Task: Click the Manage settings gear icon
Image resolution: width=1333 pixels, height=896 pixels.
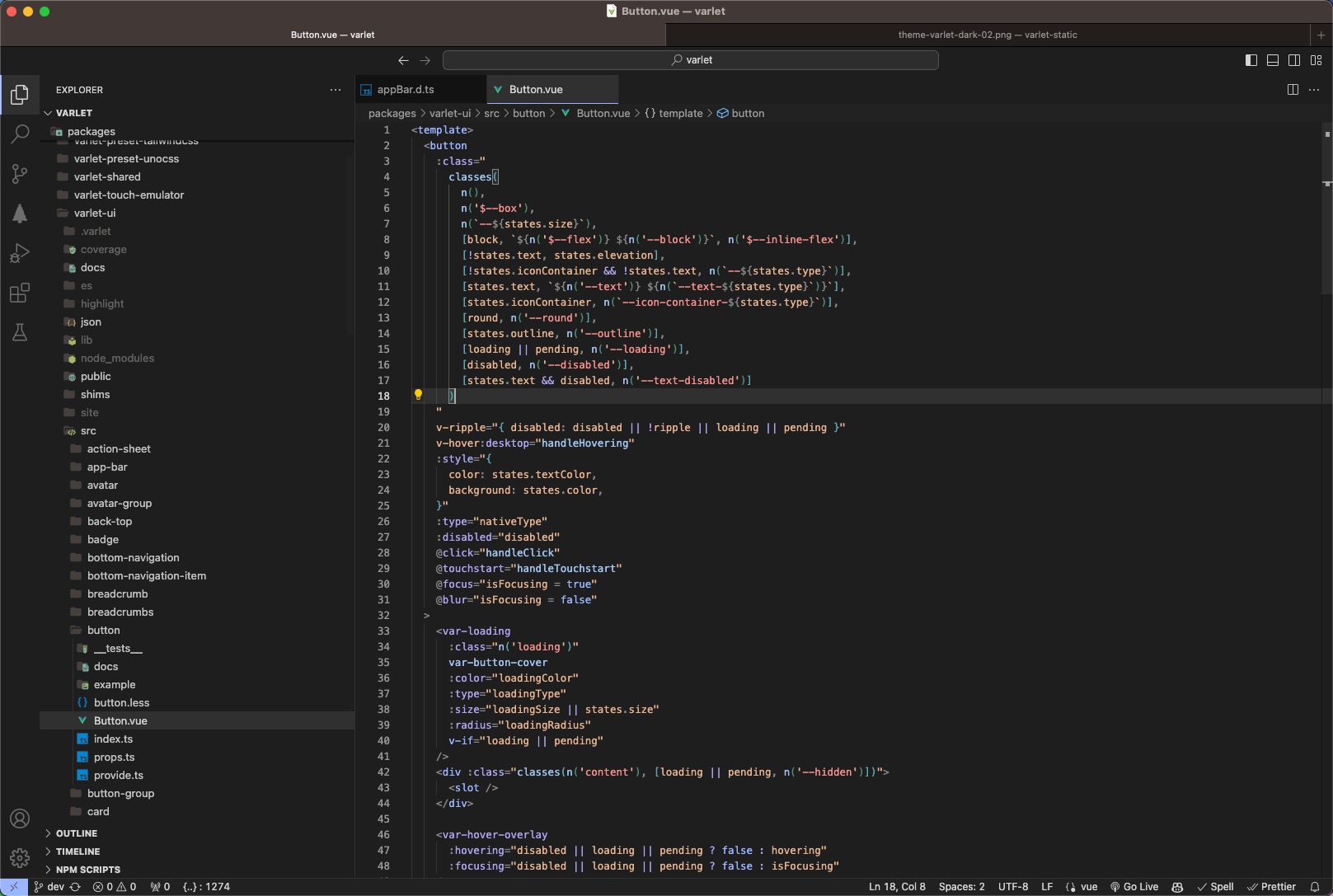Action: pos(20,858)
